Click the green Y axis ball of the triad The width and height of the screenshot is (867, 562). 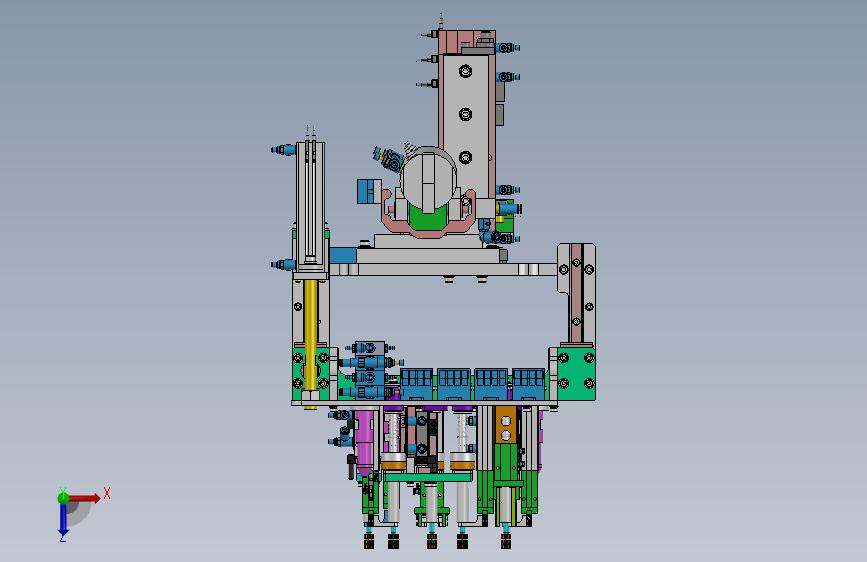tap(63, 498)
